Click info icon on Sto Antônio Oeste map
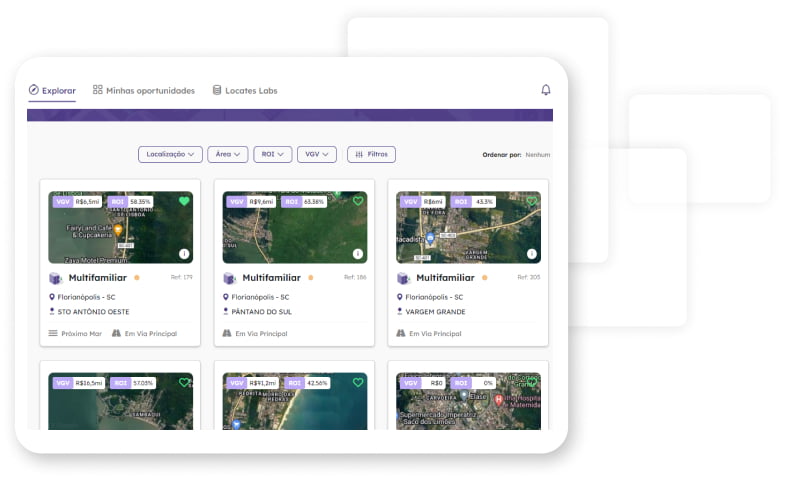The height and width of the screenshot is (480, 786). (x=184, y=254)
